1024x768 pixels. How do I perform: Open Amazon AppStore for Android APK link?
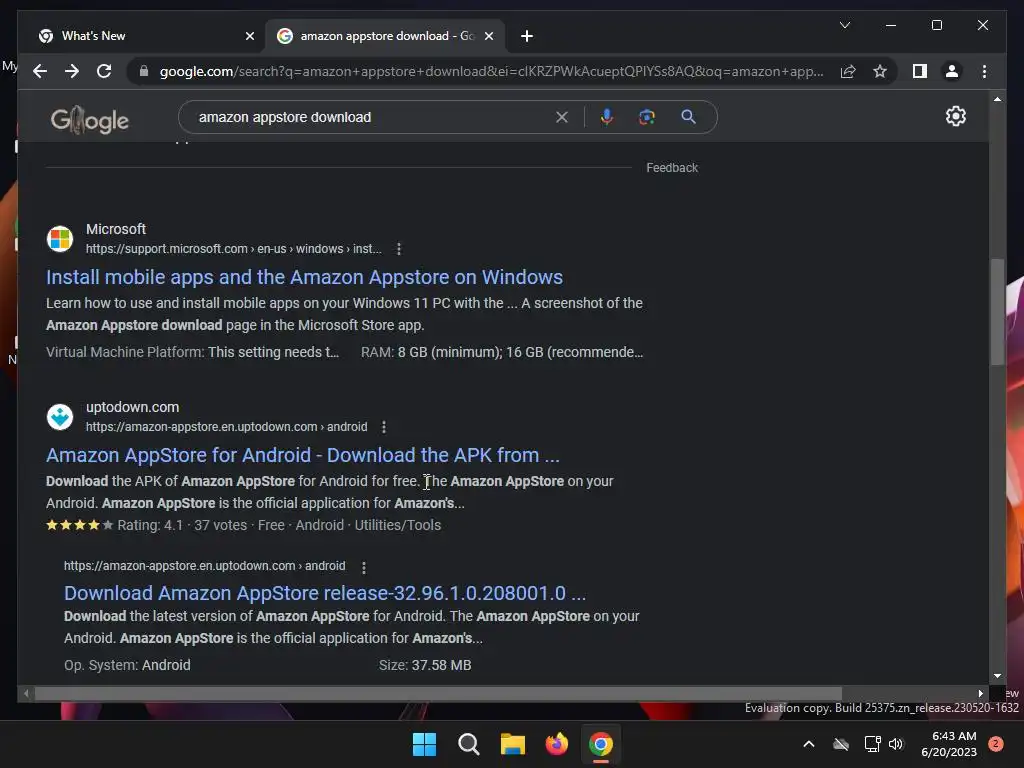[x=303, y=455]
